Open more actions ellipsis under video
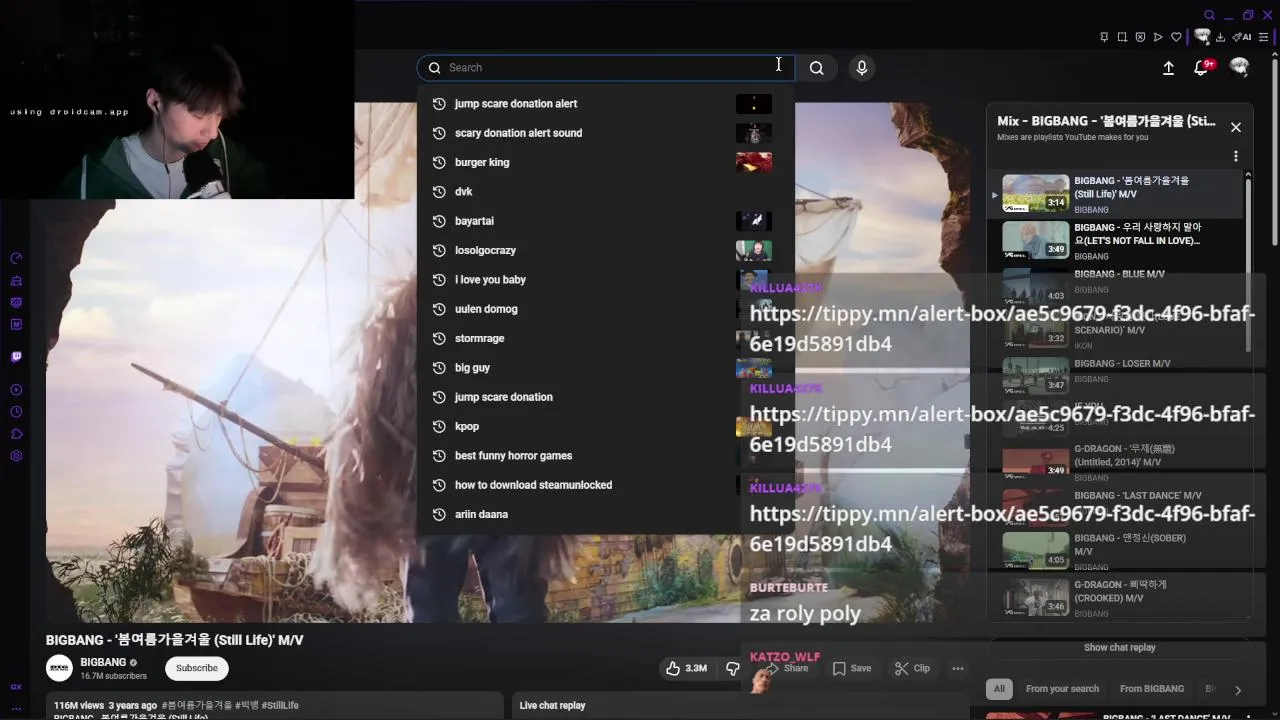The width and height of the screenshot is (1280, 720). (958, 668)
